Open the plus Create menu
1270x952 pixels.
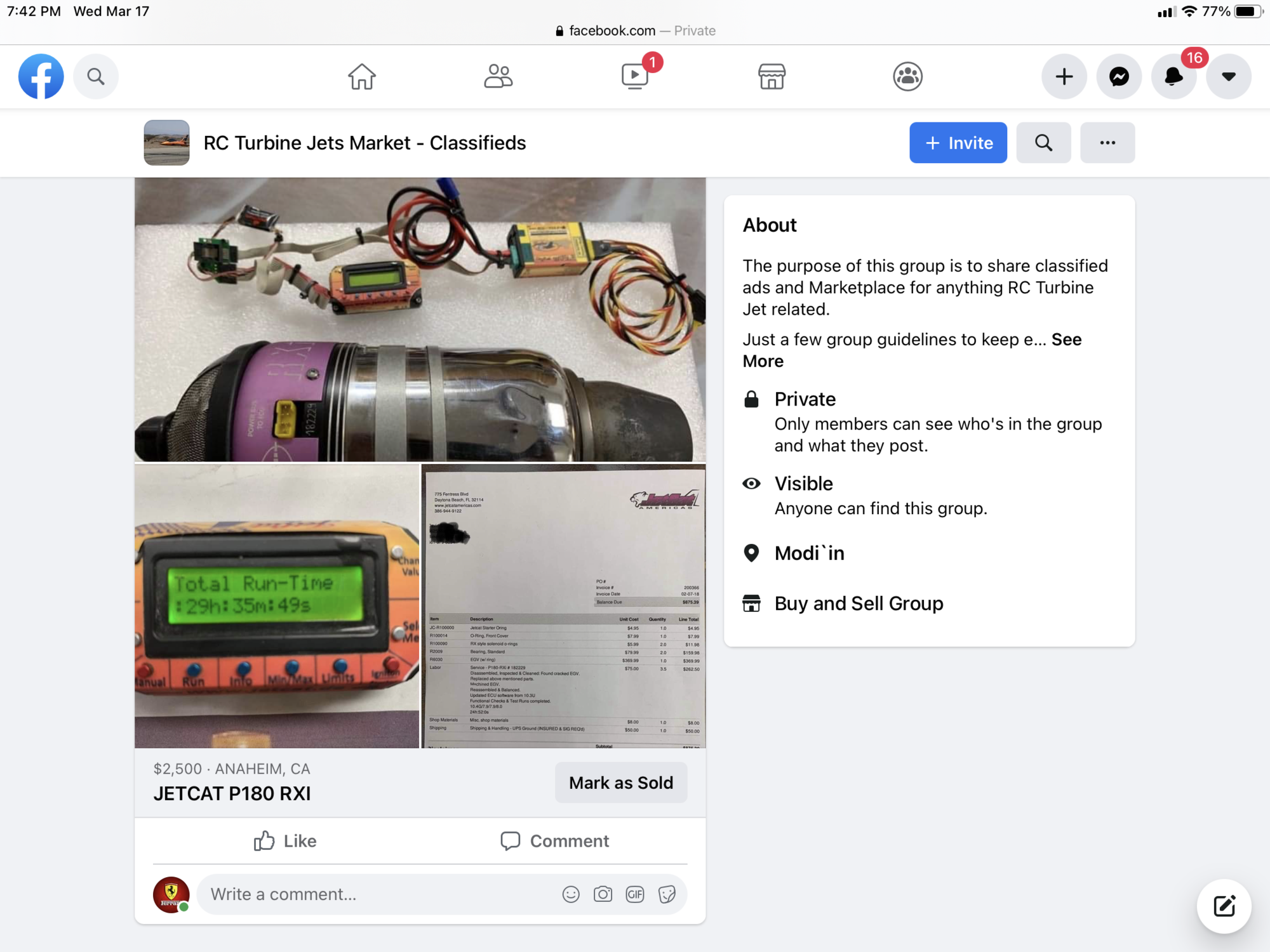pos(1064,77)
